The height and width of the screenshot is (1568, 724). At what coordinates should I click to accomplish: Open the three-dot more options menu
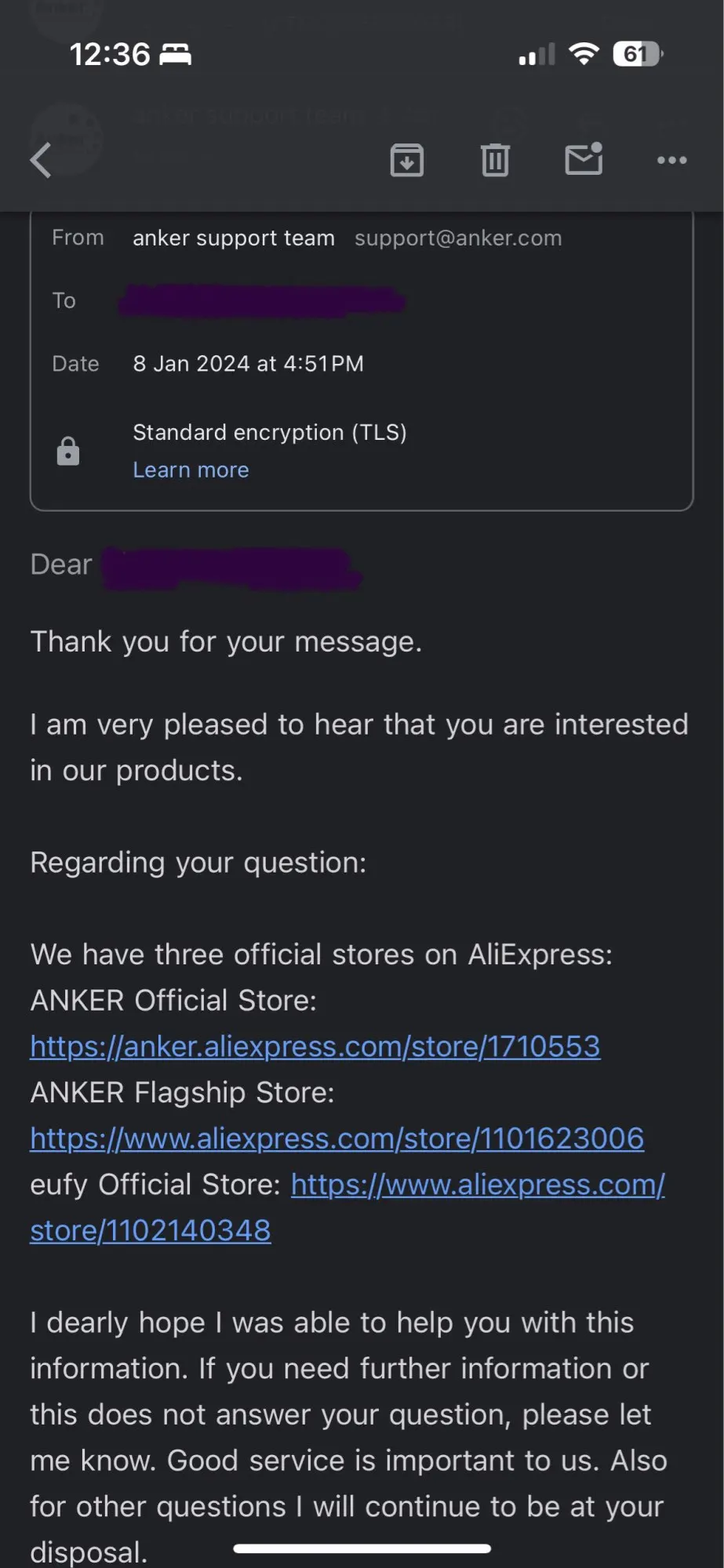[672, 160]
